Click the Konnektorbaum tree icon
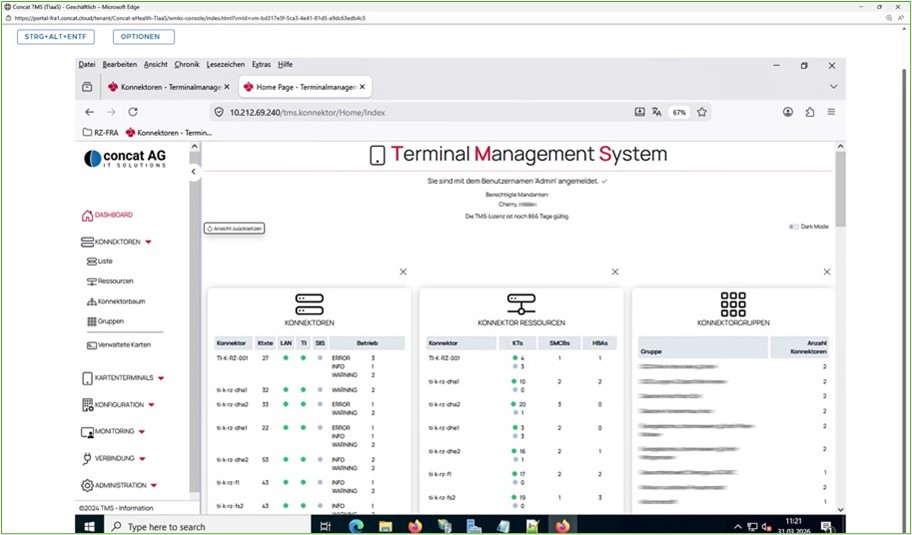912x535 pixels. click(x=91, y=301)
